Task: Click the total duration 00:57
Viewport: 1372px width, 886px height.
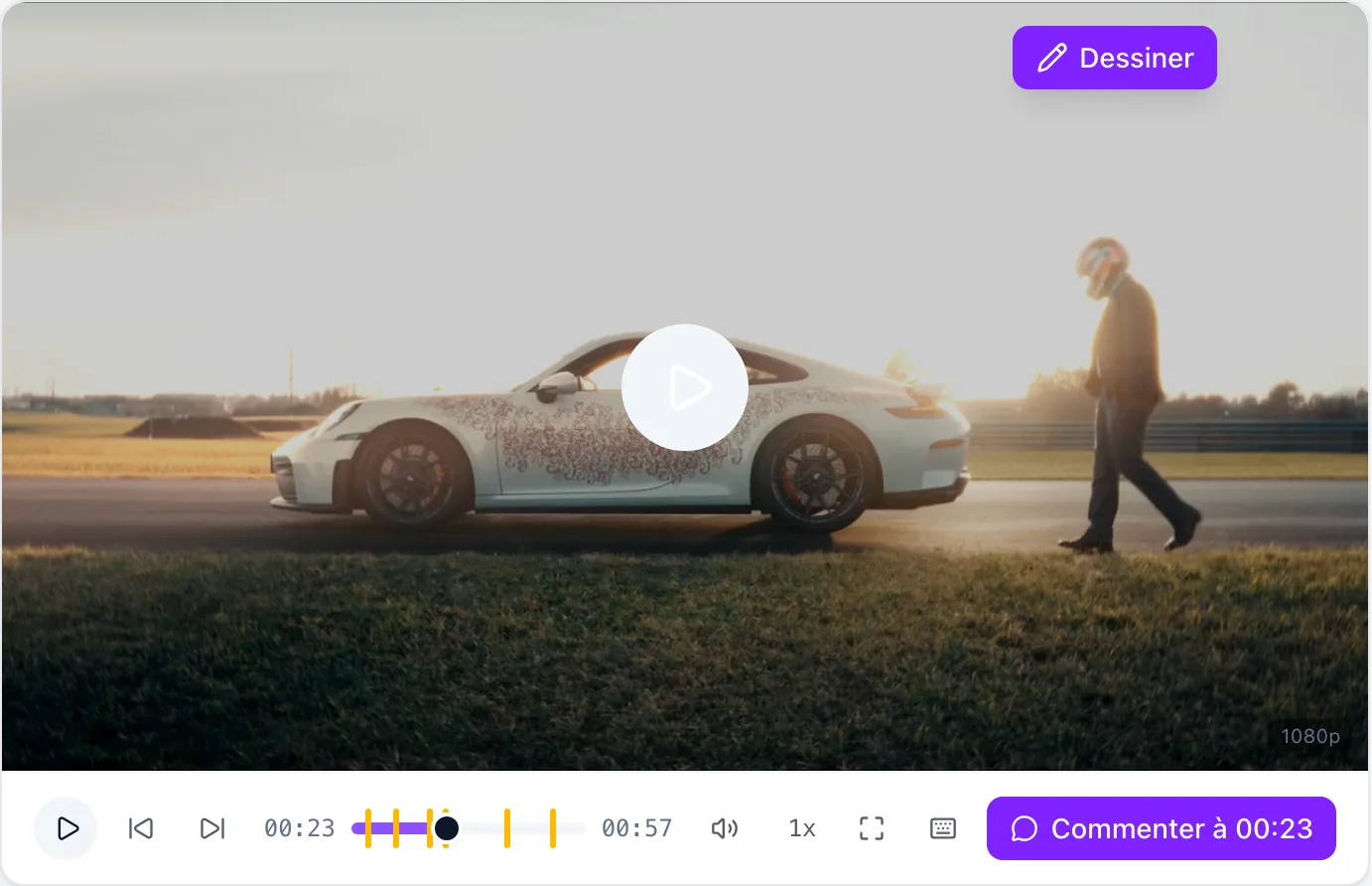Action: click(637, 828)
